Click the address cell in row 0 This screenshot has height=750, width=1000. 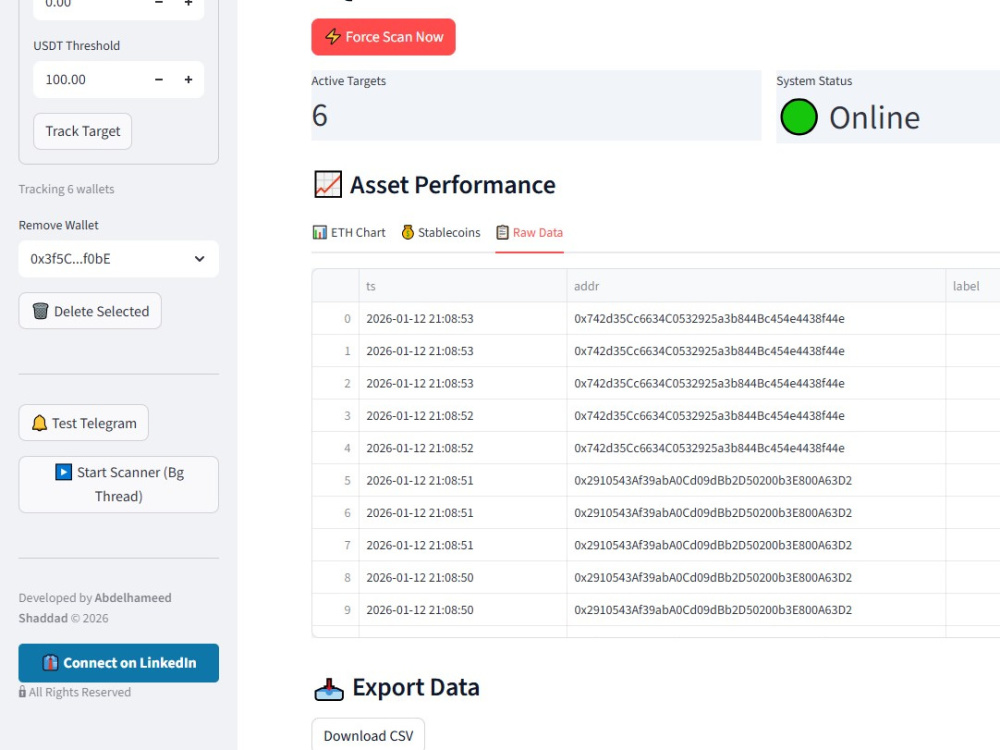pyautogui.click(x=756, y=319)
